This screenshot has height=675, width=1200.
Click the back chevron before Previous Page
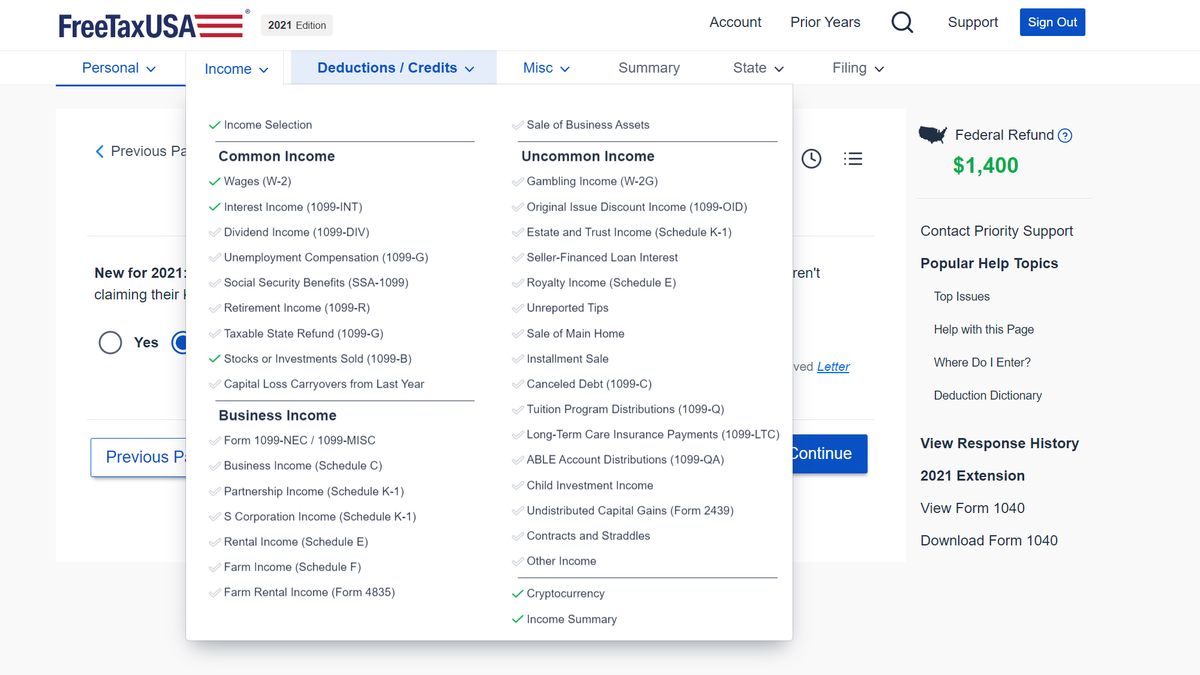pos(98,151)
